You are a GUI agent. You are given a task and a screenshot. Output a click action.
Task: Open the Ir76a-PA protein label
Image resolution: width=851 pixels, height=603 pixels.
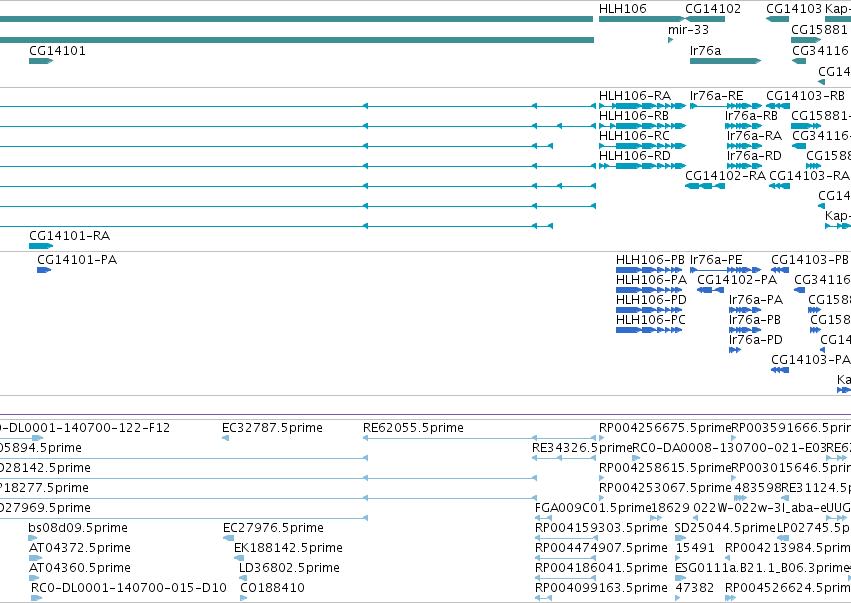point(756,300)
